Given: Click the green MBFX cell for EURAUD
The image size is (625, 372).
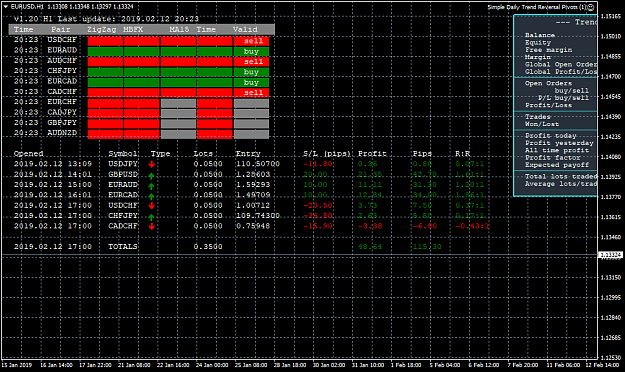Looking at the screenshot, I should [x=142, y=51].
